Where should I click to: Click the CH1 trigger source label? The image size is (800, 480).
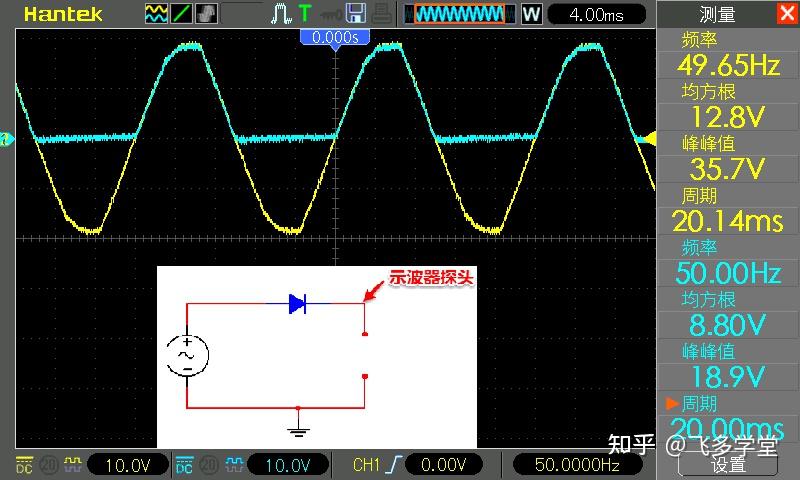pyautogui.click(x=367, y=465)
